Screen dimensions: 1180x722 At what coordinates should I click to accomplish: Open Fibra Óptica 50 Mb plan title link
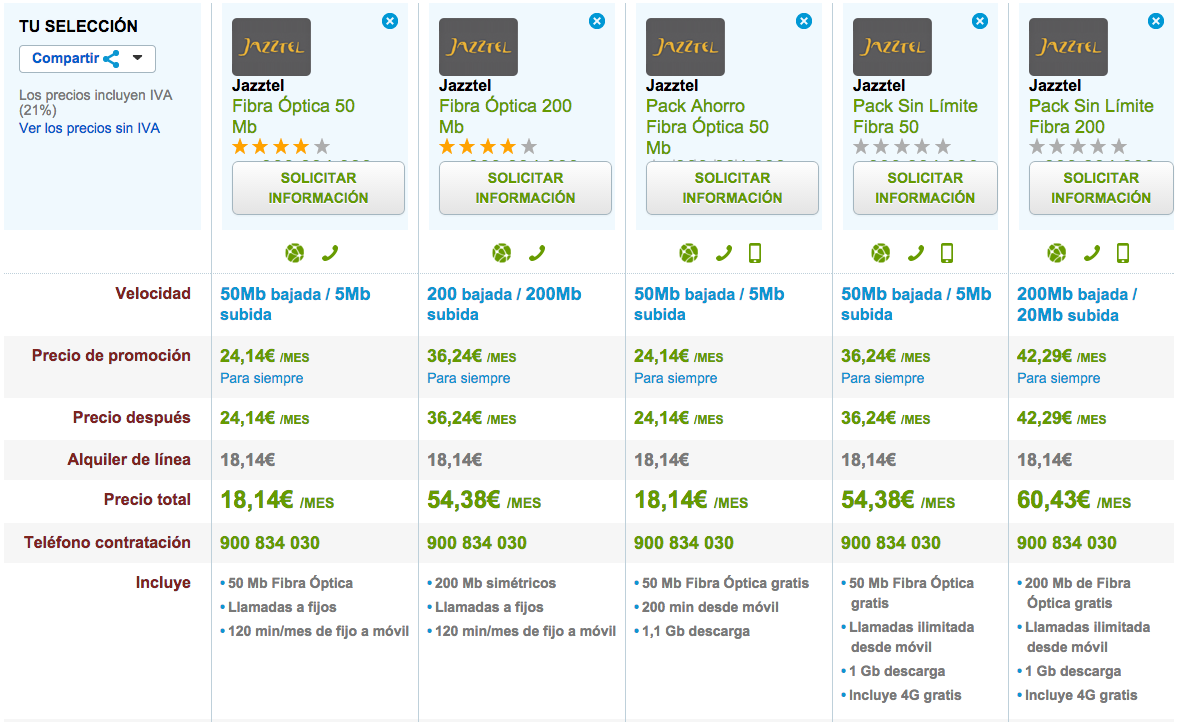pos(293,116)
